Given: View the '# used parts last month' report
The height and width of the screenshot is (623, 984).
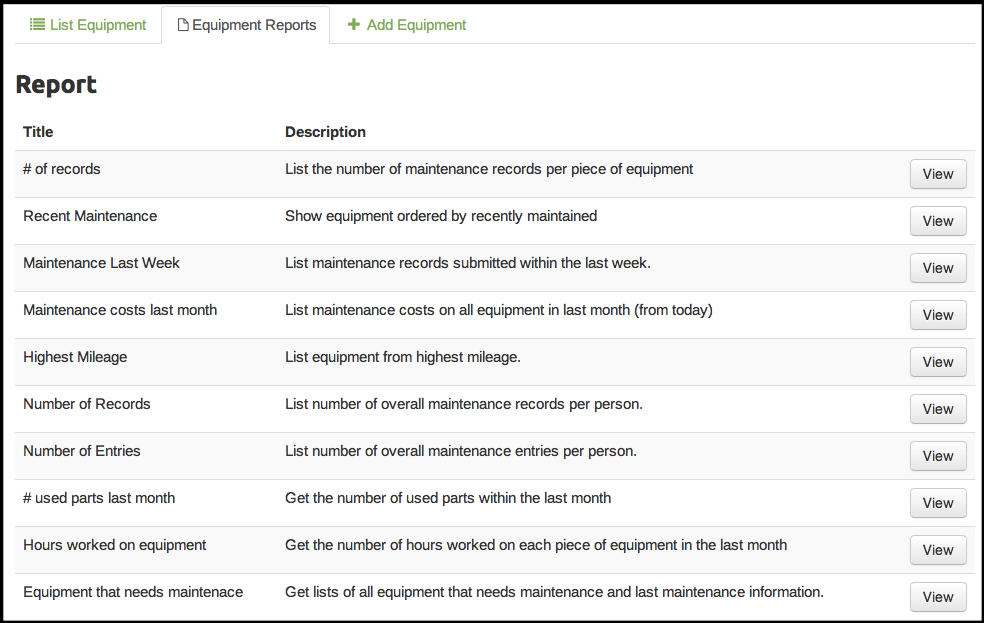Looking at the screenshot, I should (937, 503).
